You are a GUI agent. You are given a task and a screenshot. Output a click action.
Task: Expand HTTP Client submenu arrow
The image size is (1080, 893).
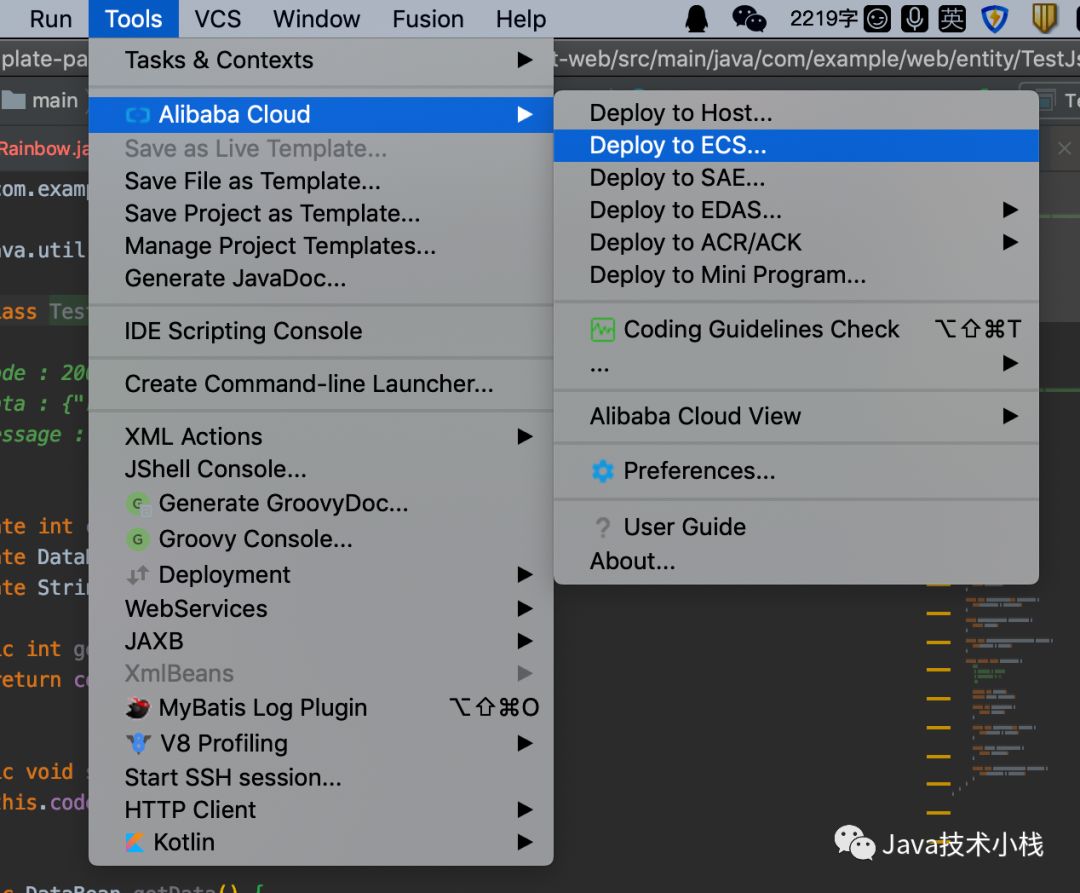(x=525, y=810)
